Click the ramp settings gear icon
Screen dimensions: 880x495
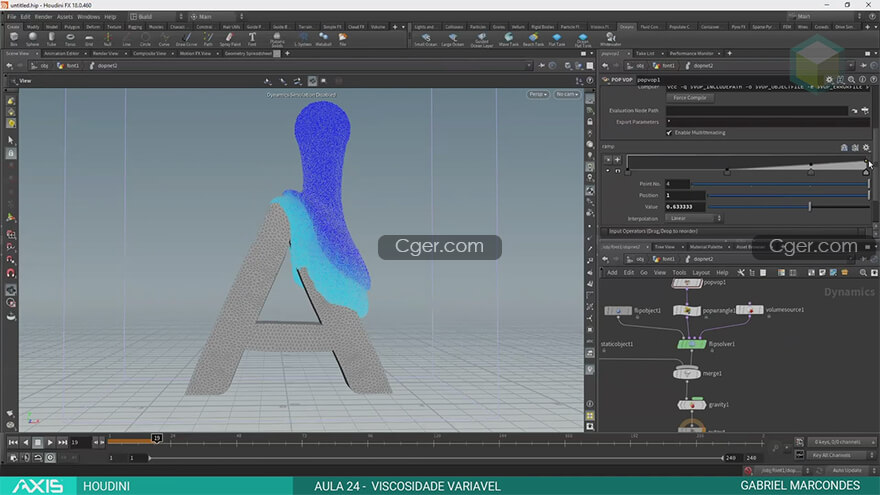point(866,147)
